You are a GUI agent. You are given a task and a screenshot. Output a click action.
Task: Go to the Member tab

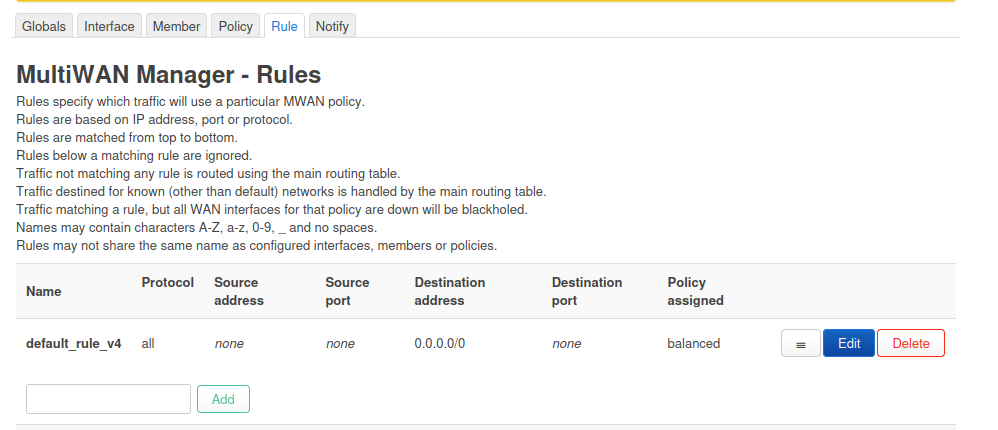click(x=176, y=27)
